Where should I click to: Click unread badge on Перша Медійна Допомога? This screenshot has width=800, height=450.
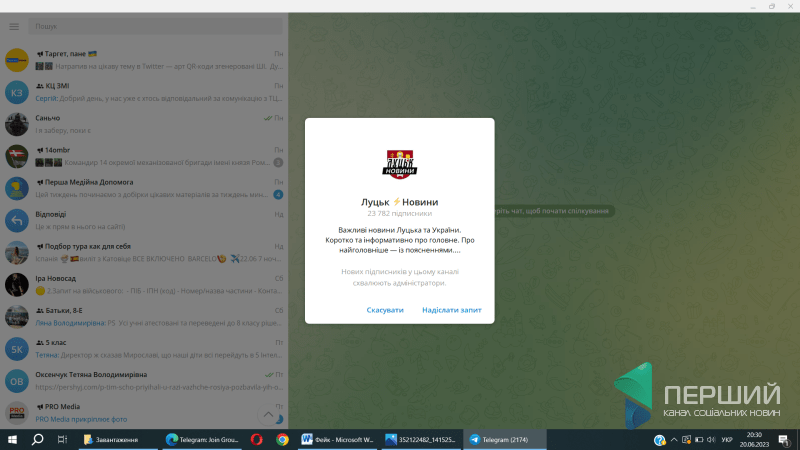[x=278, y=194]
